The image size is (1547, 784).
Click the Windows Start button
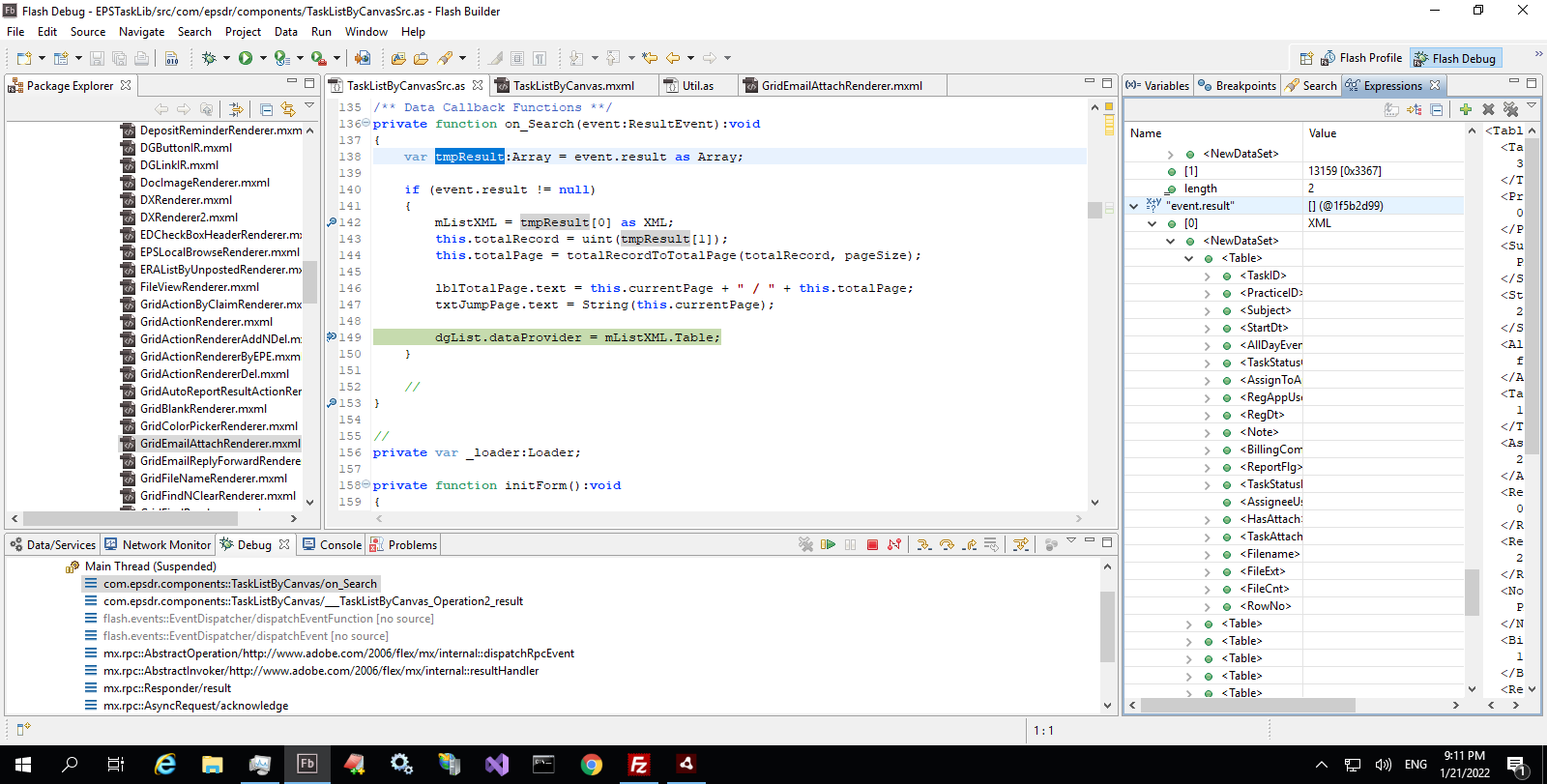tap(23, 765)
